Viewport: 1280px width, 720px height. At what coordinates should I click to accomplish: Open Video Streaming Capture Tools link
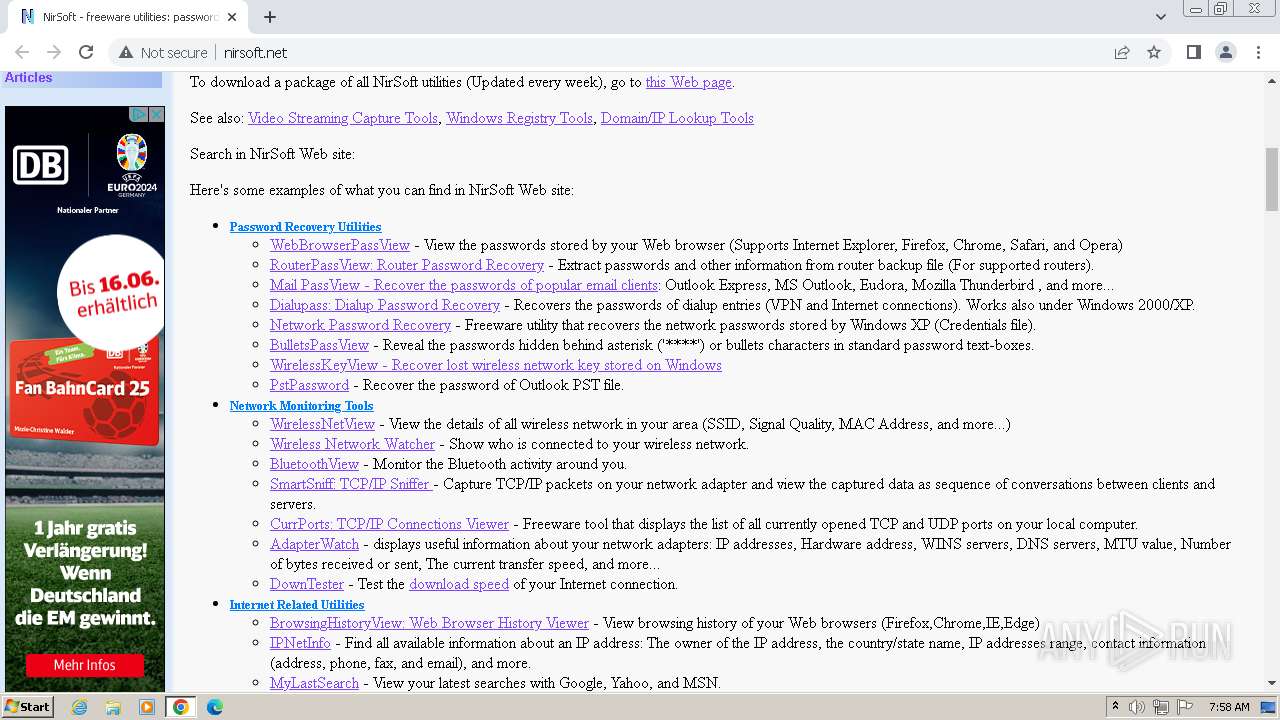[343, 118]
